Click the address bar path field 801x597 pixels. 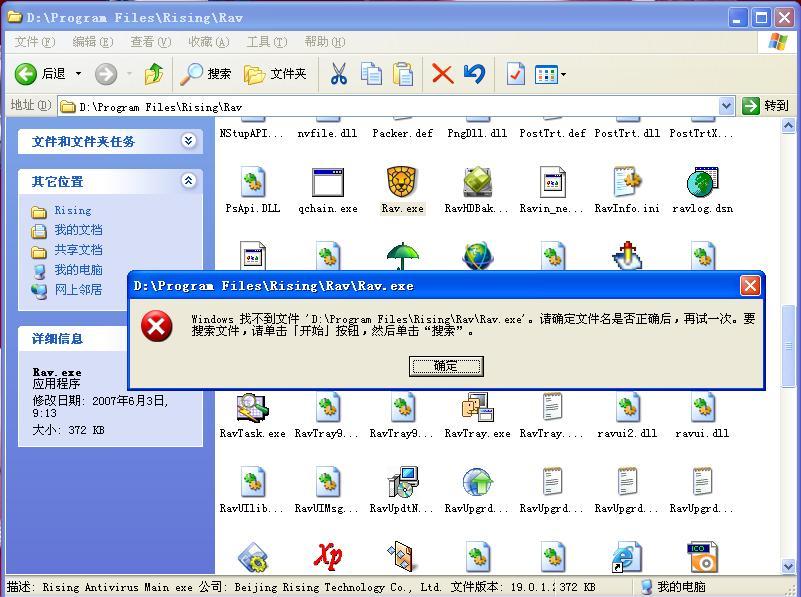coord(388,106)
